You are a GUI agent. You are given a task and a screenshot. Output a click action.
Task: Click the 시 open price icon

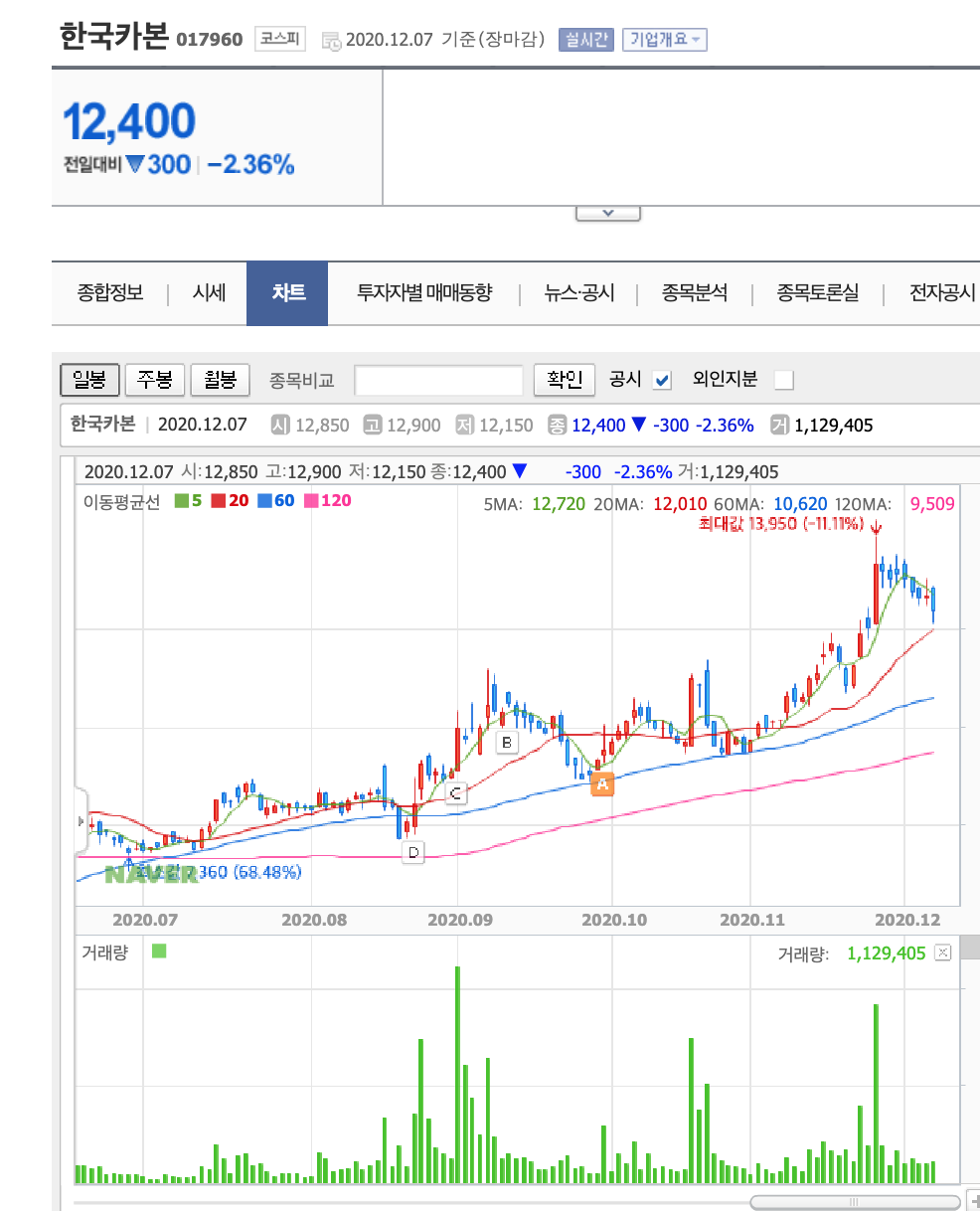click(280, 426)
